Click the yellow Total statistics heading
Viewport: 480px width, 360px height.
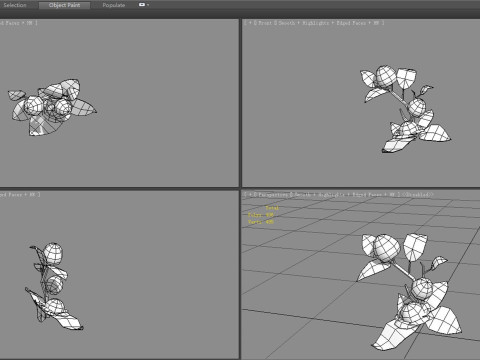(272, 208)
